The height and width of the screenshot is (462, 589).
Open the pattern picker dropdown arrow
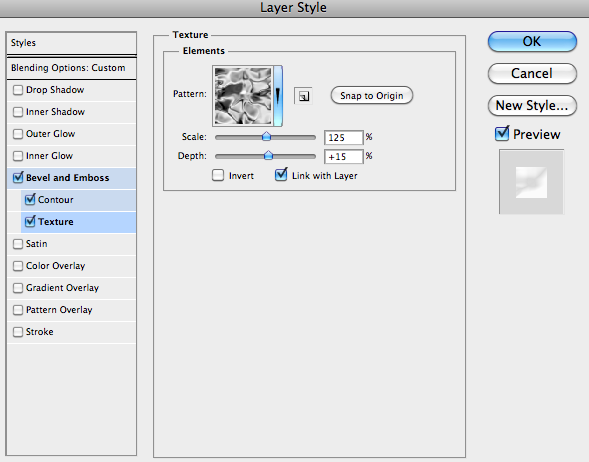[278, 96]
